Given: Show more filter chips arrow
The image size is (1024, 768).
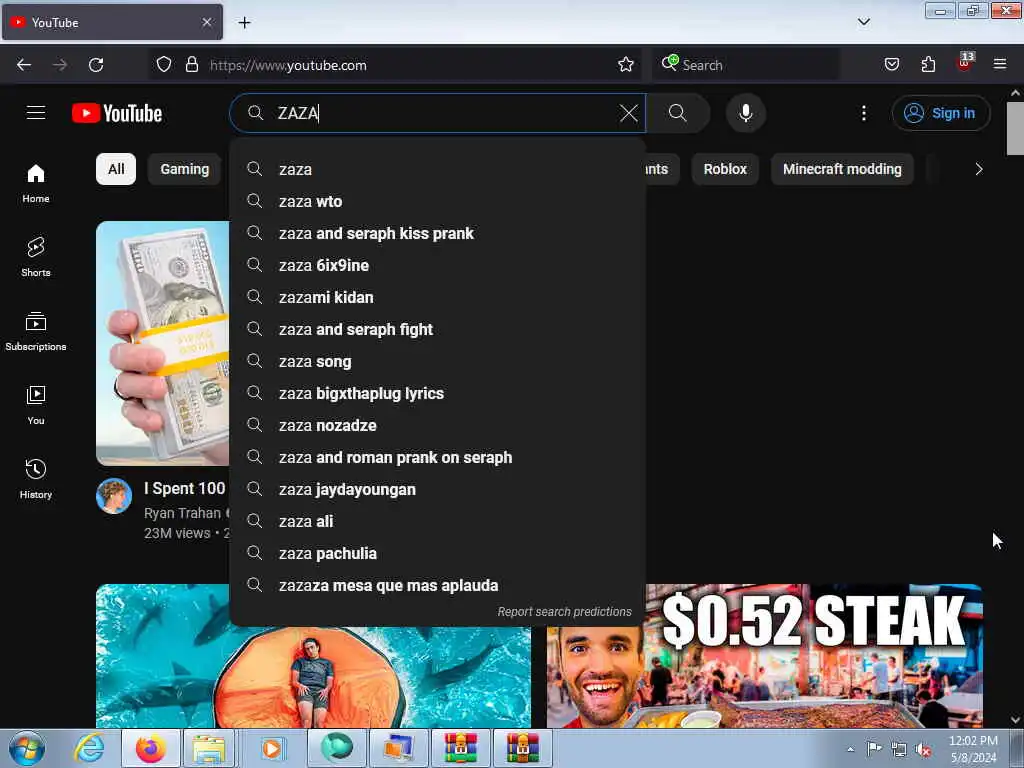Looking at the screenshot, I should point(978,169).
